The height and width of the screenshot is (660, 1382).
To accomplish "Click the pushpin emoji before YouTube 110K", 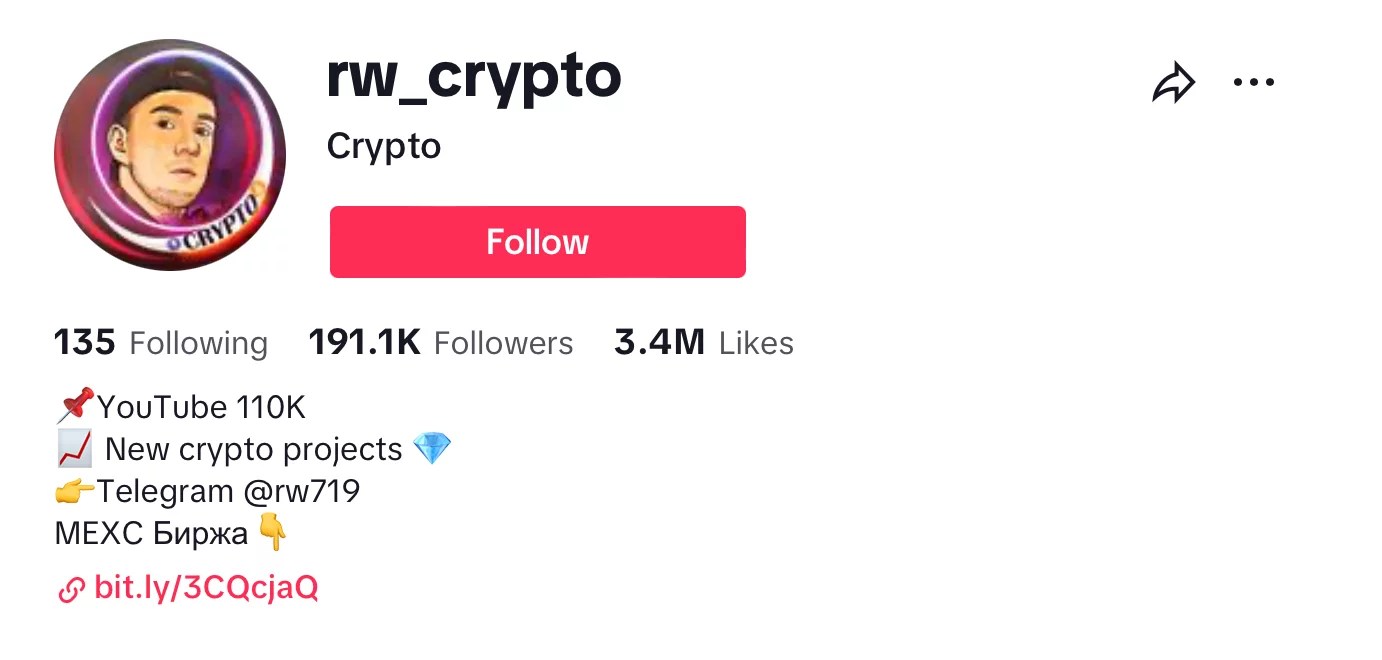I will point(77,405).
